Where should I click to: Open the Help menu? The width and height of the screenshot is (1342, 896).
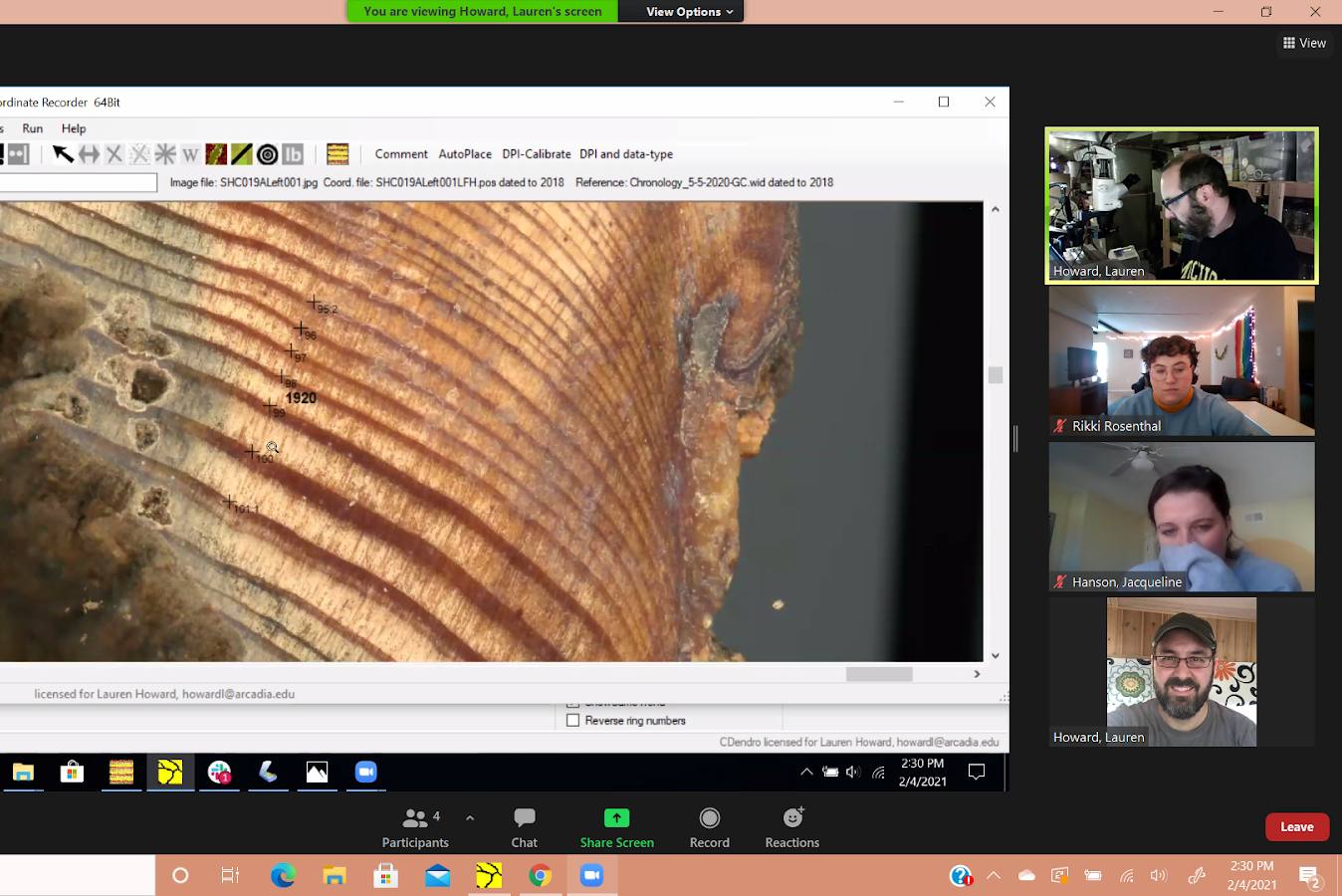[x=74, y=128]
